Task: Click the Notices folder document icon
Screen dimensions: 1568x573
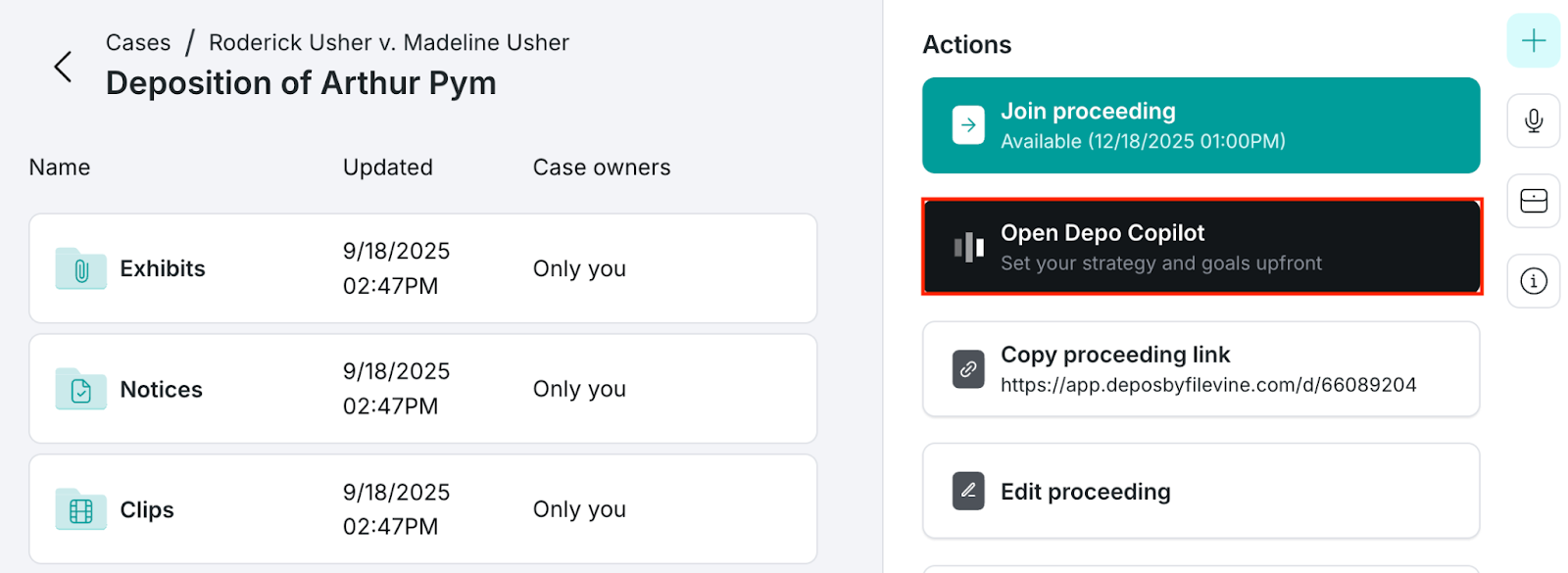Action: [x=80, y=390]
